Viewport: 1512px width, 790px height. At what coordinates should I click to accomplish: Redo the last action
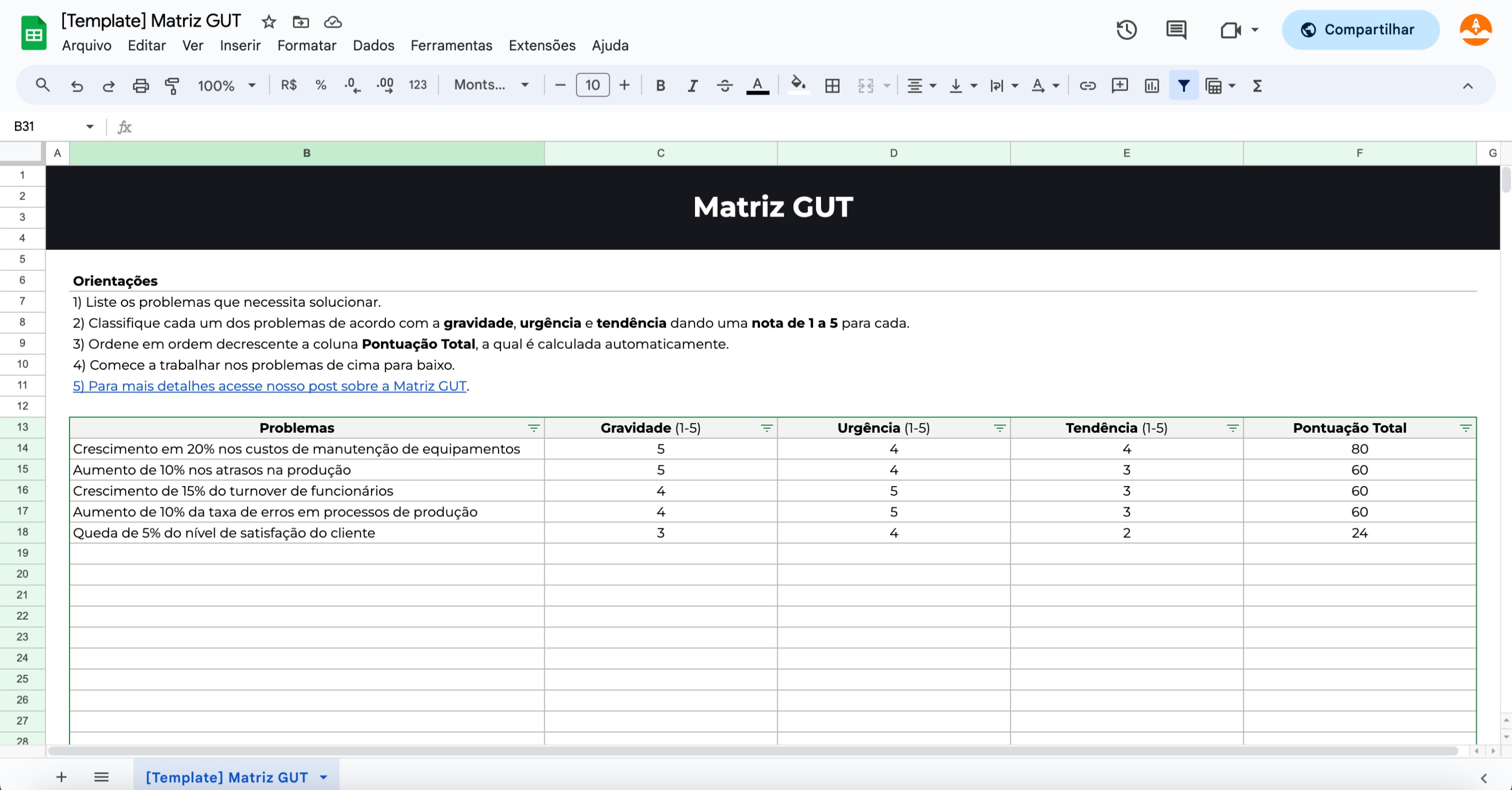click(108, 86)
